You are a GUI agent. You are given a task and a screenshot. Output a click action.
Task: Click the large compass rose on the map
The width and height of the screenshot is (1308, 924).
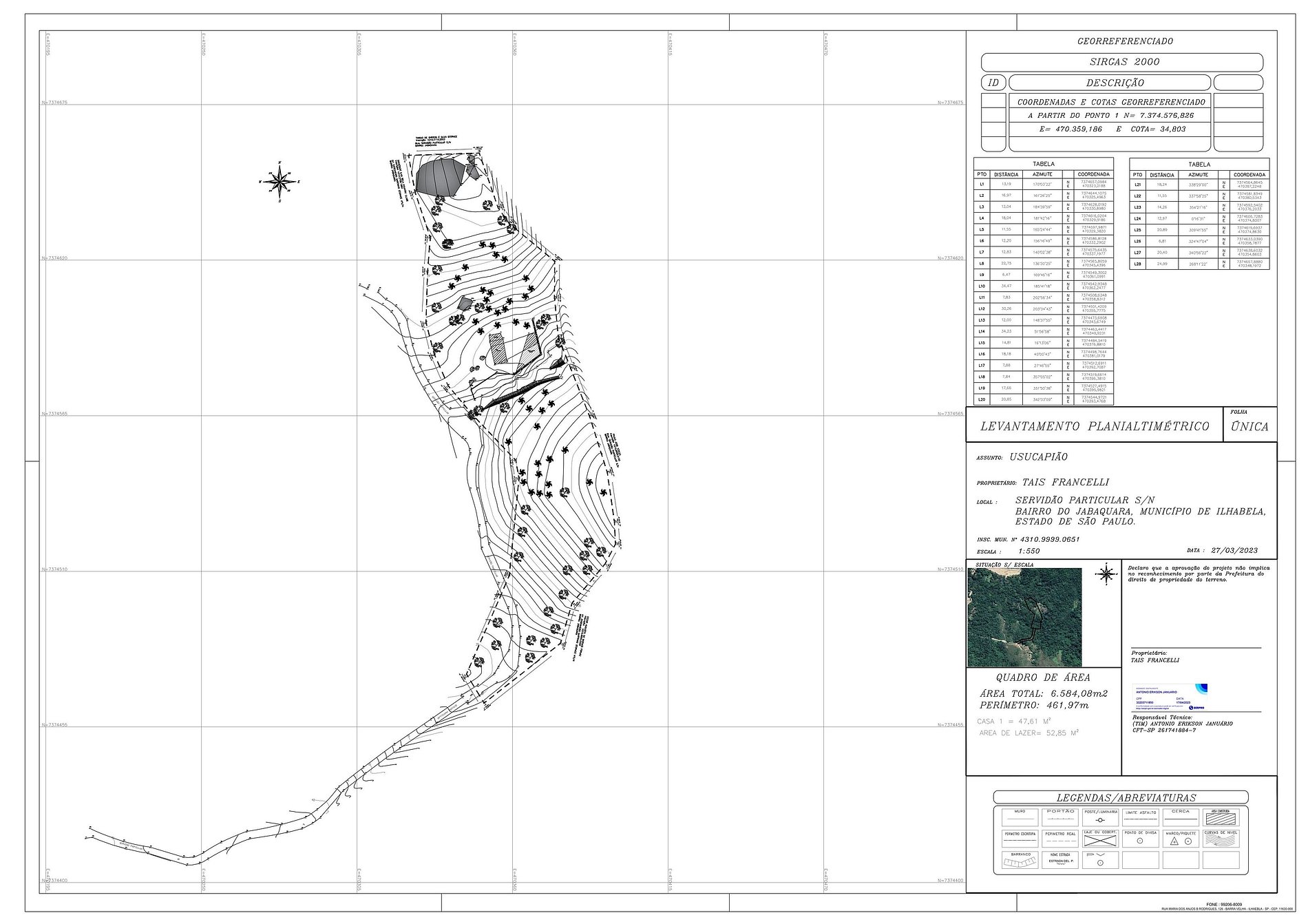point(279,182)
